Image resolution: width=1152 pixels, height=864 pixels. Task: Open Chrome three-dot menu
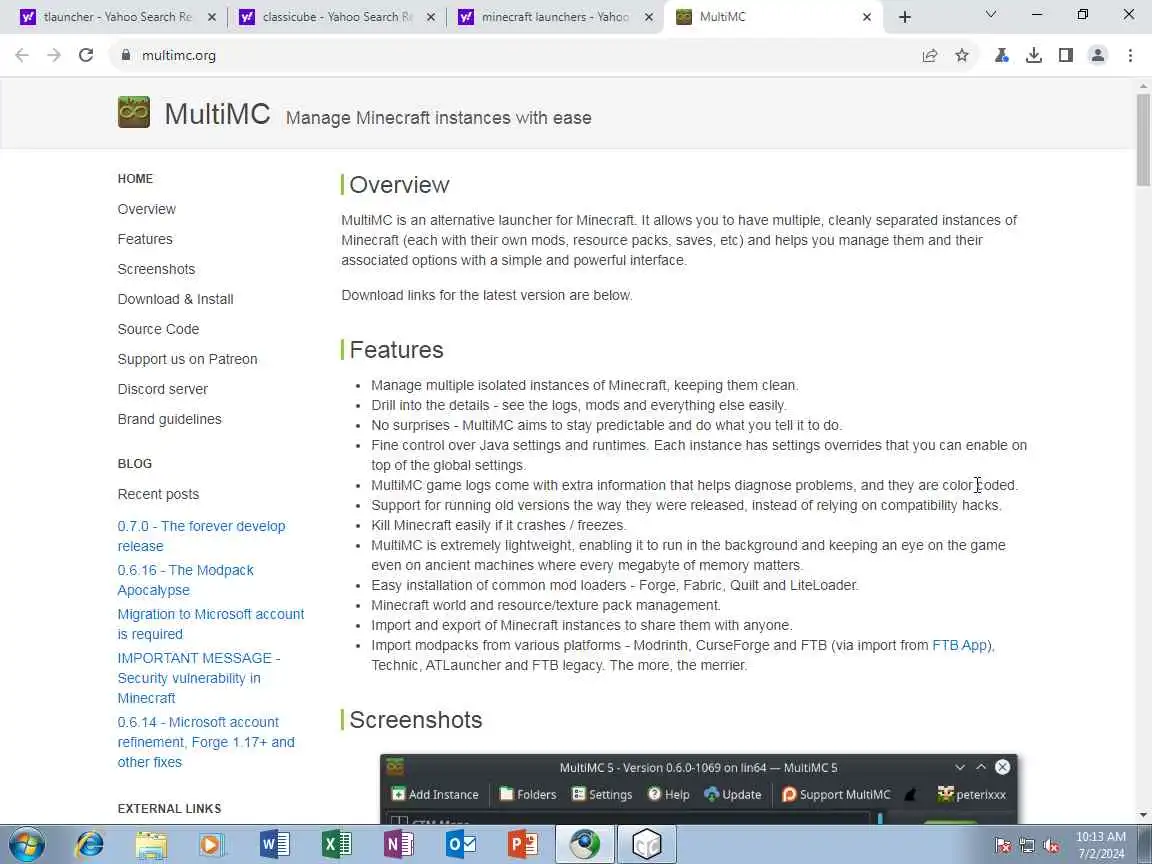pyautogui.click(x=1130, y=55)
